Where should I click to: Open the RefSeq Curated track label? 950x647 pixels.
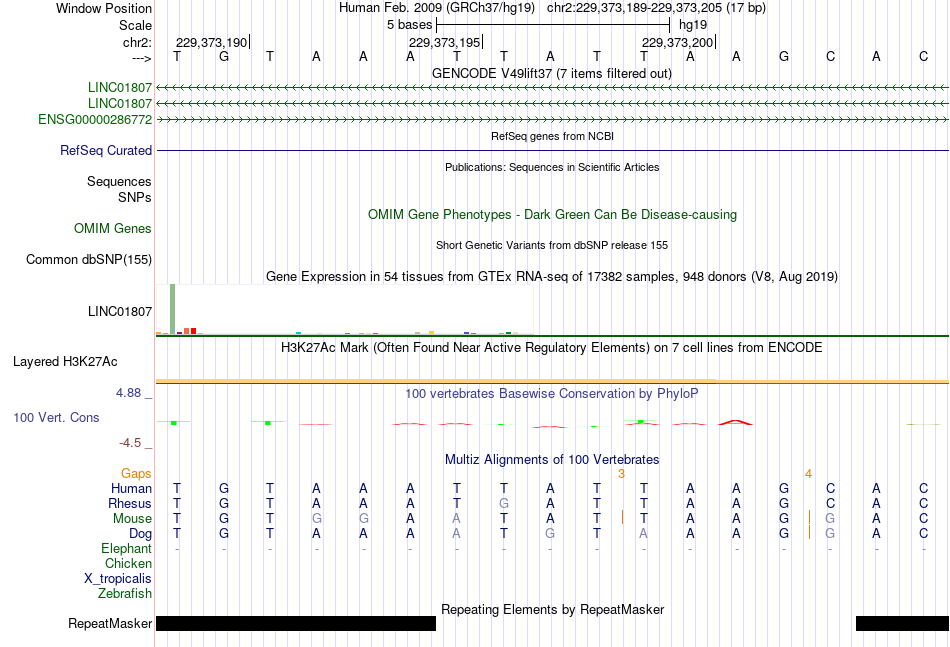coord(106,150)
